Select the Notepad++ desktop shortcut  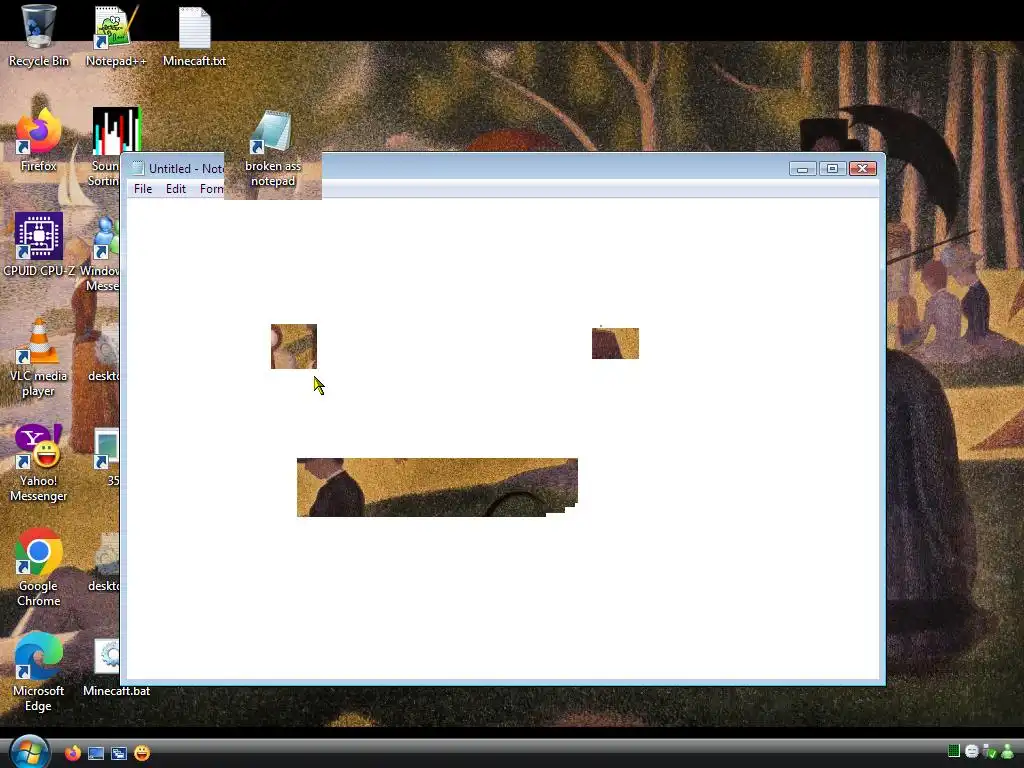116,36
